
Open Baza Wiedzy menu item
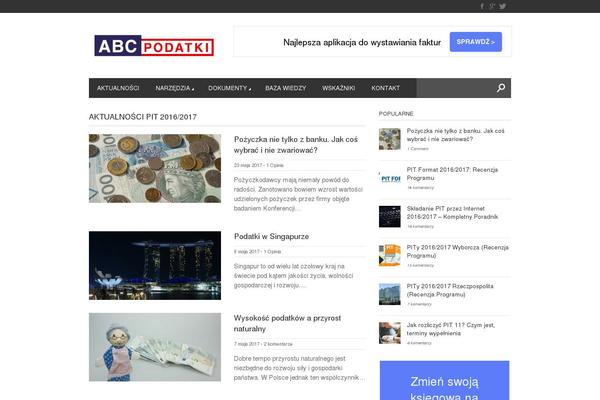pyautogui.click(x=286, y=88)
